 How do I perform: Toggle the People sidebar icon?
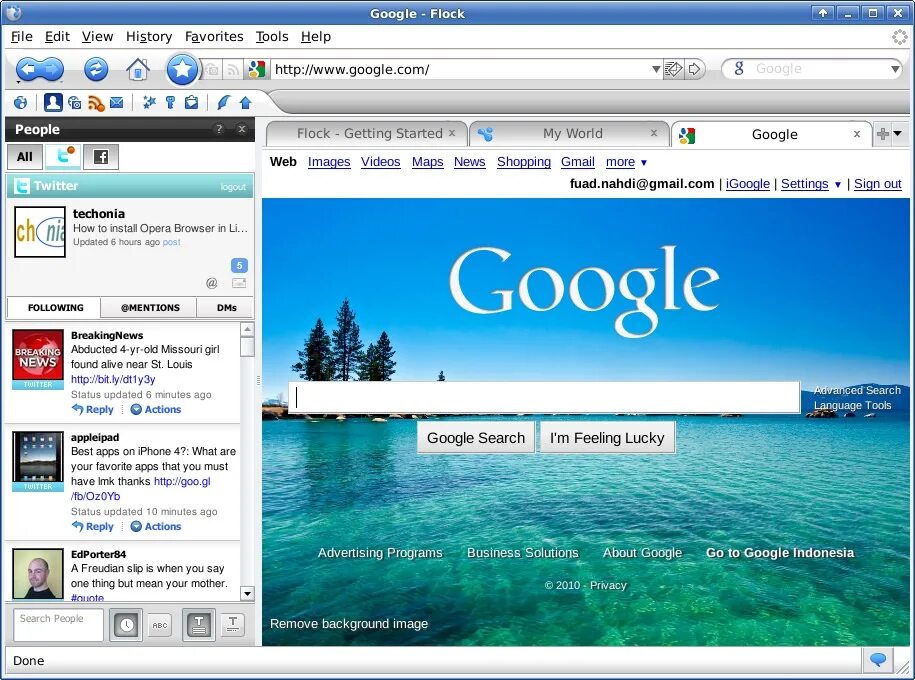tap(53, 103)
